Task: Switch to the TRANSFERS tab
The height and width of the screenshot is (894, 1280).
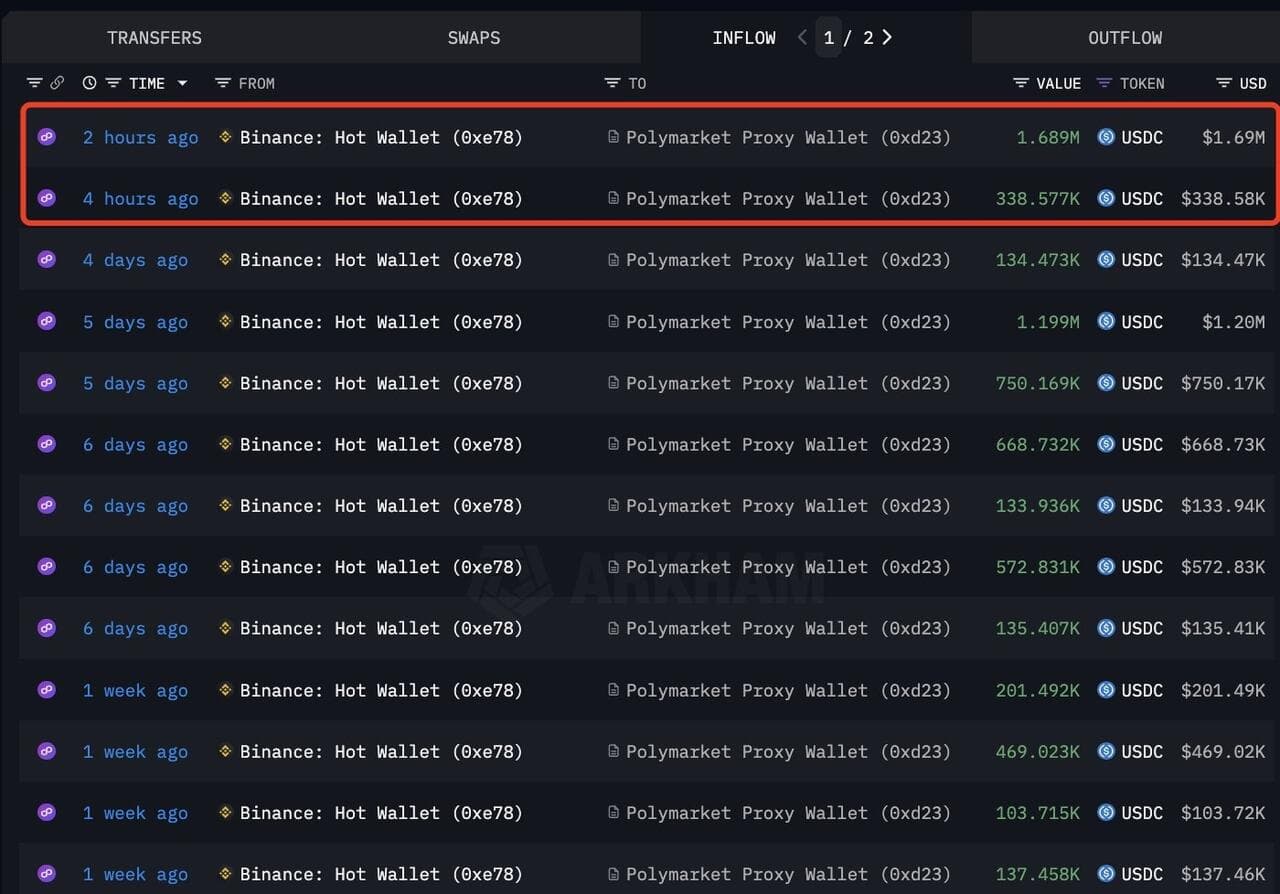Action: (x=154, y=38)
